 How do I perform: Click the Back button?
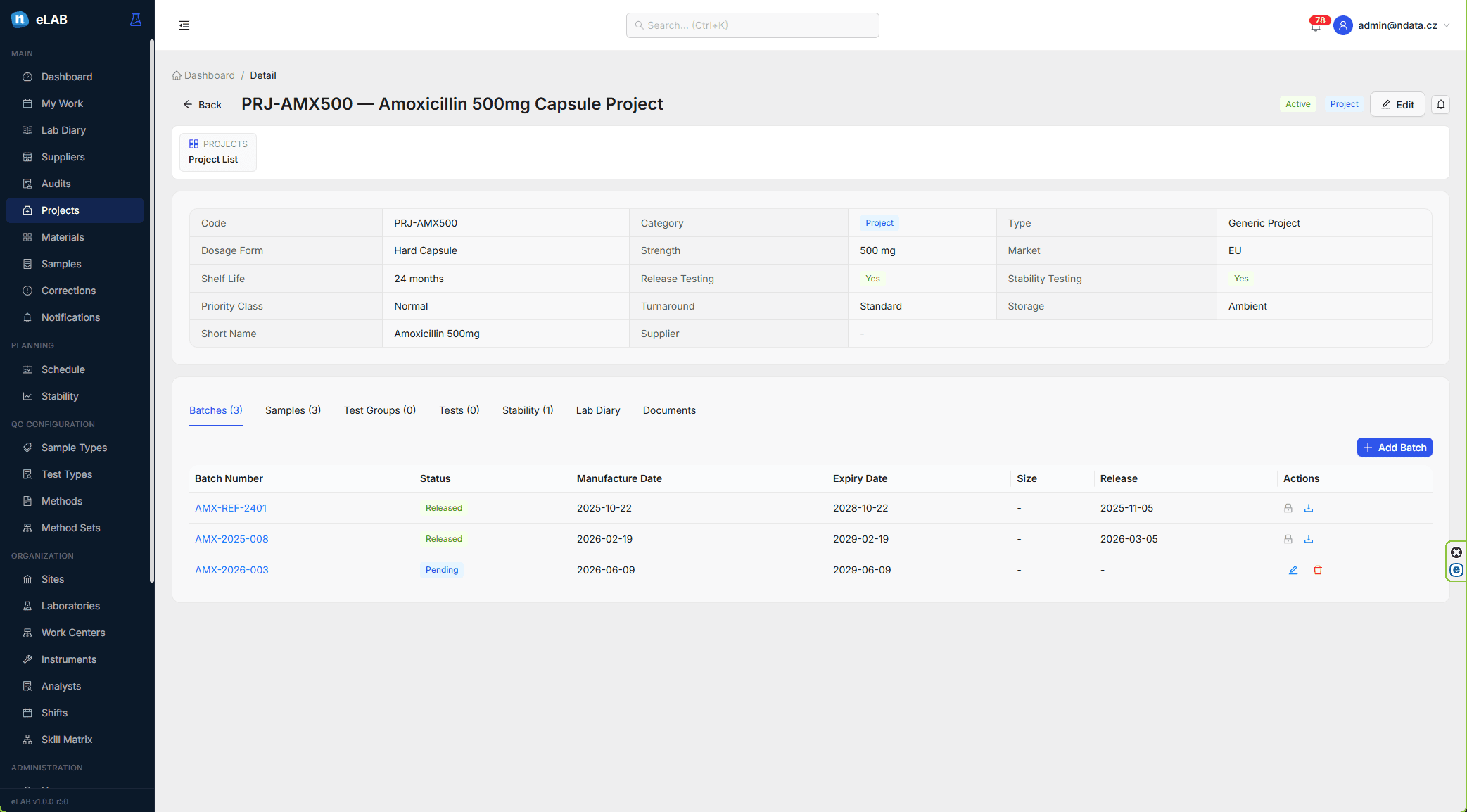pos(203,105)
